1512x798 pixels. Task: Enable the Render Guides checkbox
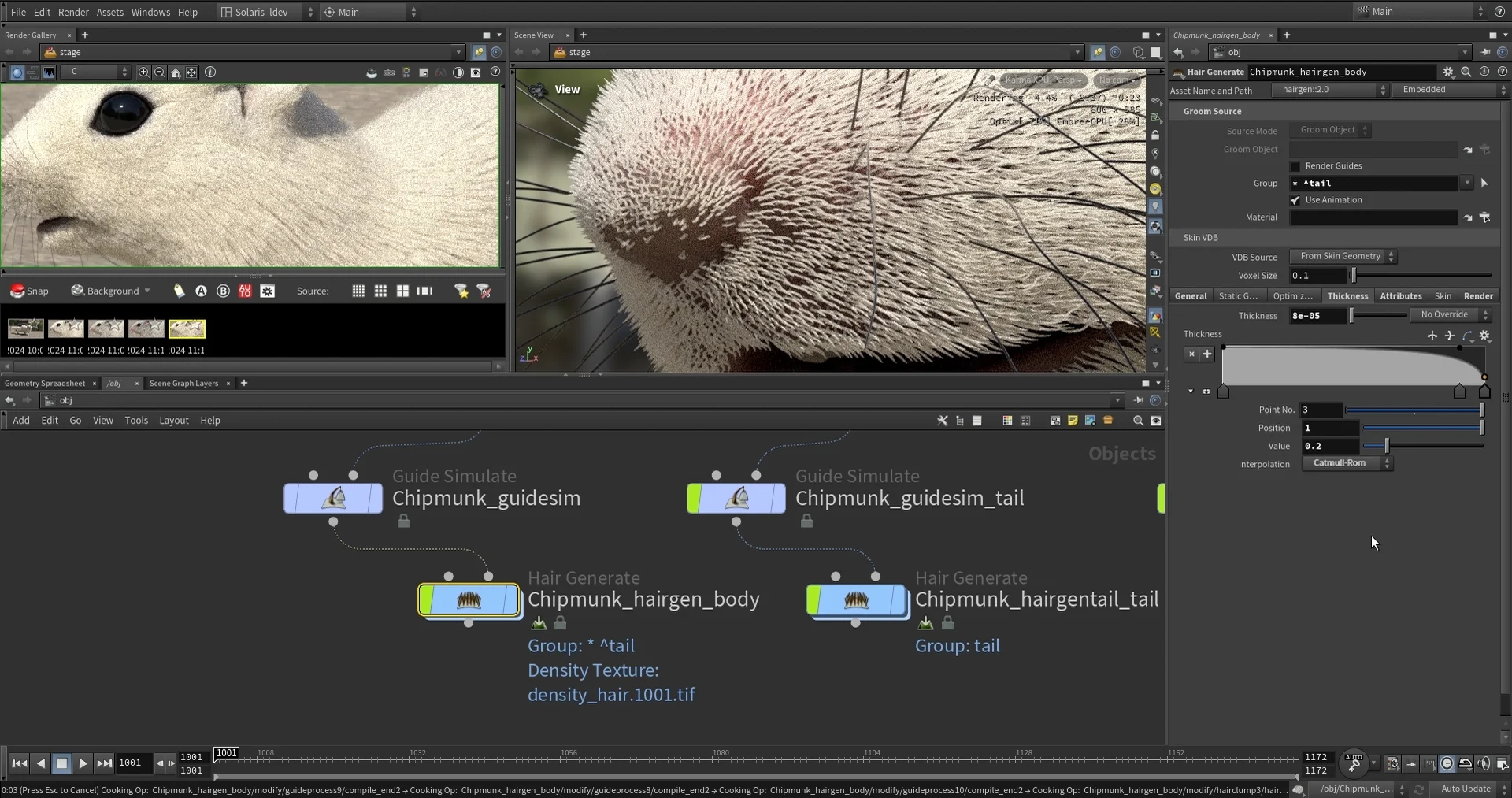pyautogui.click(x=1295, y=166)
